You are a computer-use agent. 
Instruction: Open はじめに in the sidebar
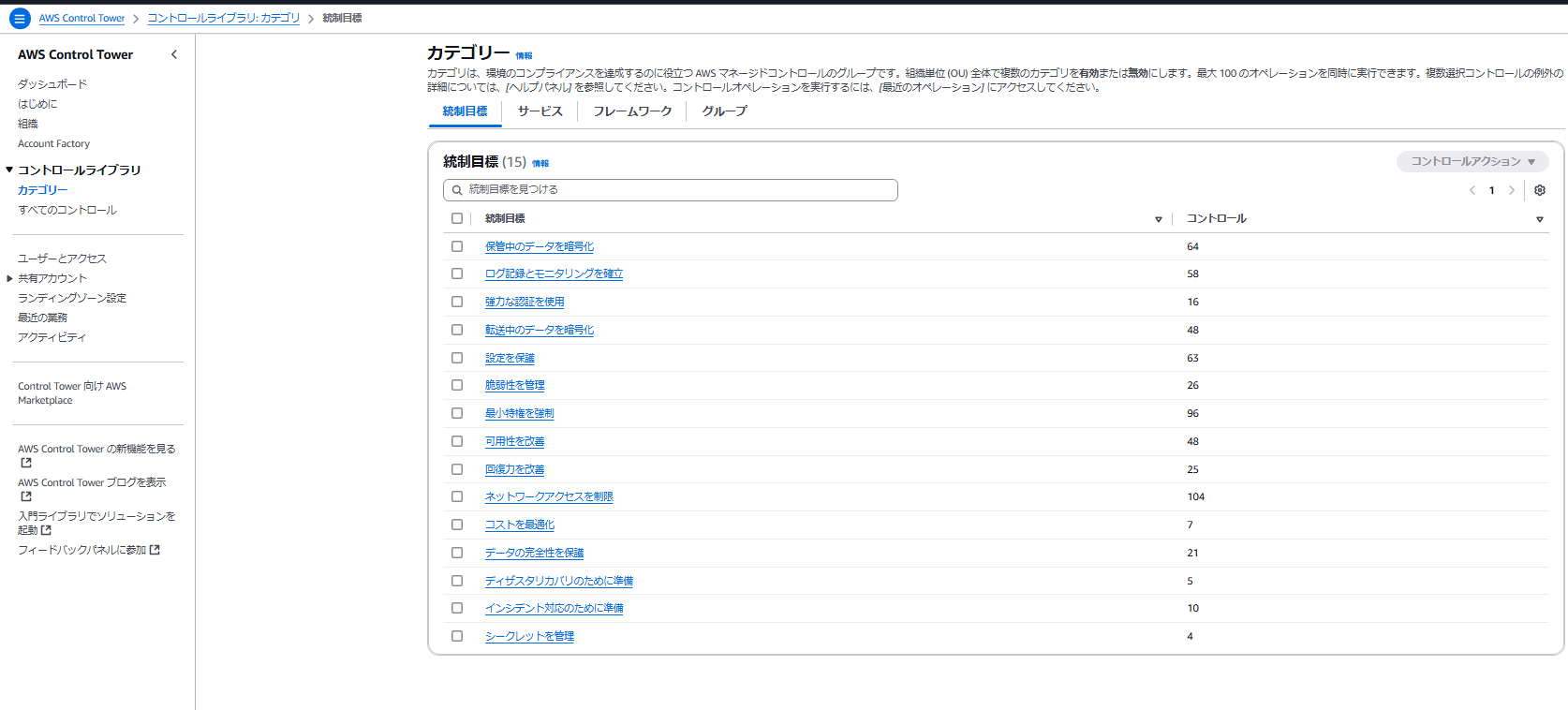point(37,104)
